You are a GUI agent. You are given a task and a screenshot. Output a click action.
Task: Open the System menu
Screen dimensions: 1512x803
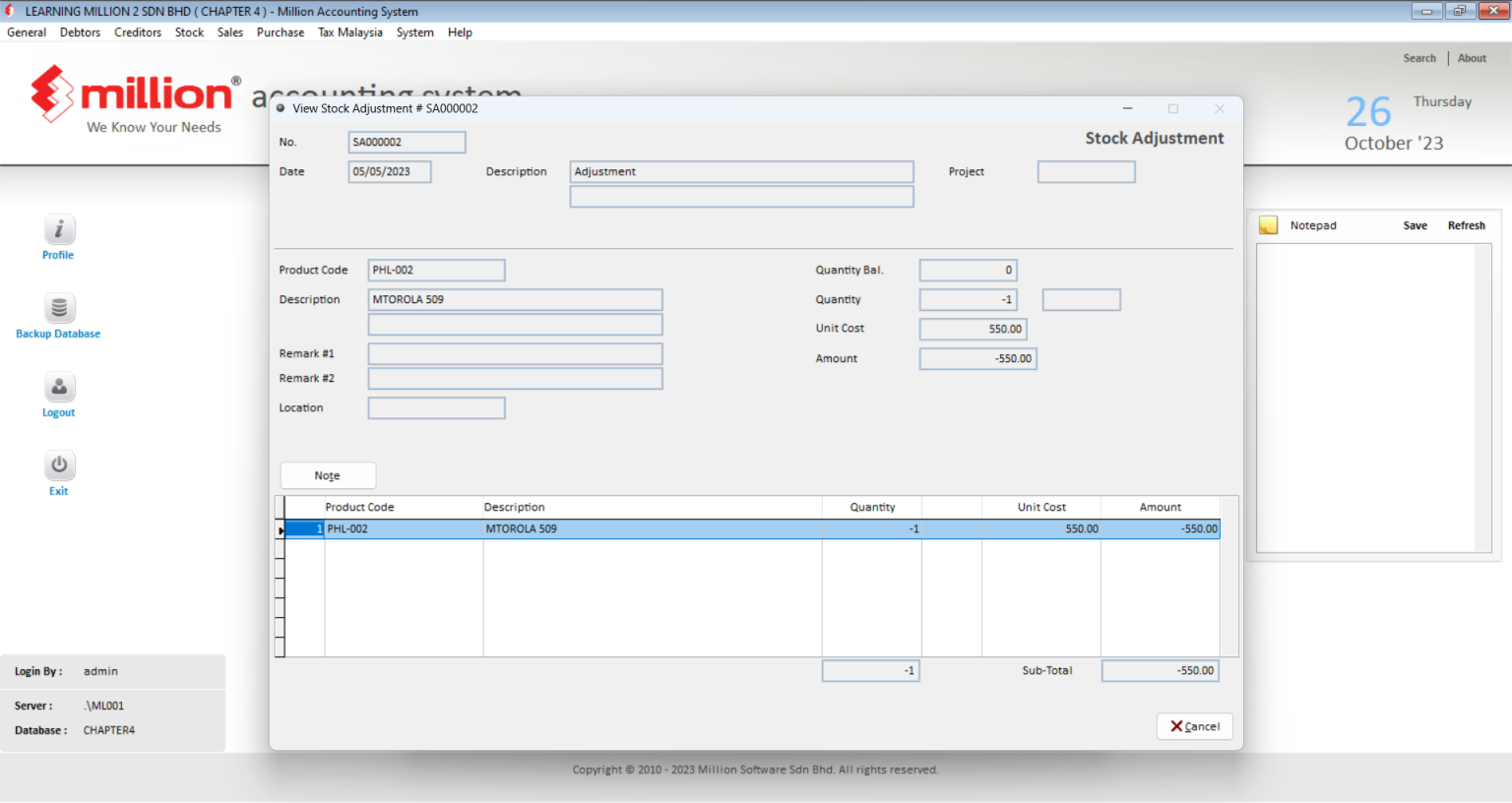(415, 32)
